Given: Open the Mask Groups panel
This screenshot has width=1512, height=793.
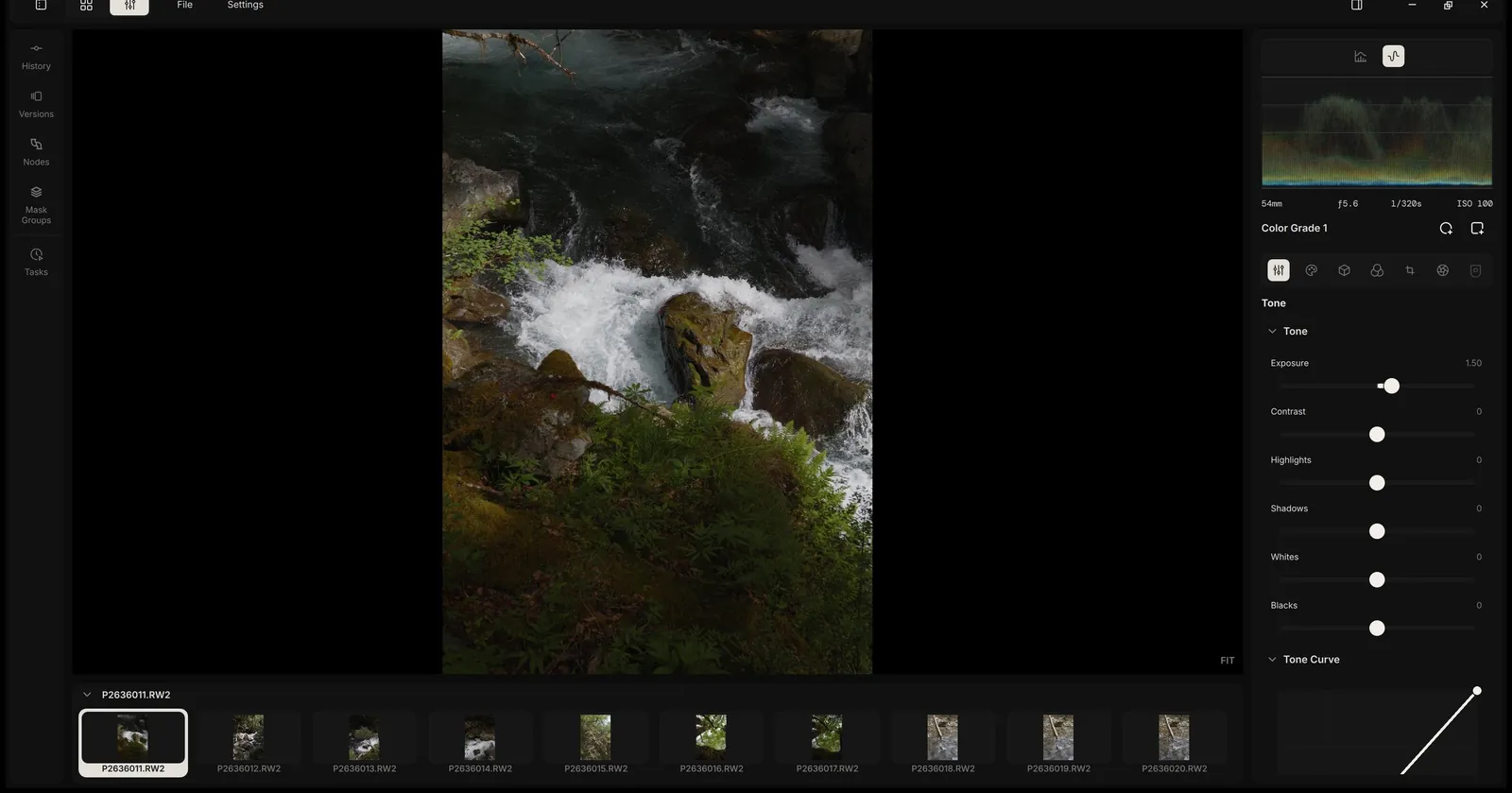Looking at the screenshot, I should pyautogui.click(x=36, y=205).
